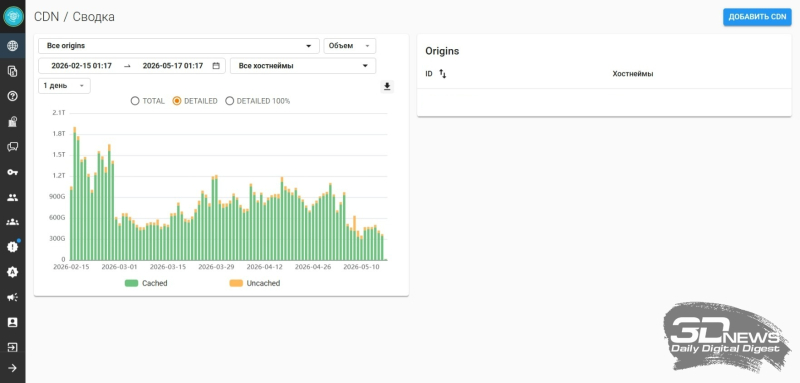Open the alert badge with blue dot

click(x=13, y=247)
